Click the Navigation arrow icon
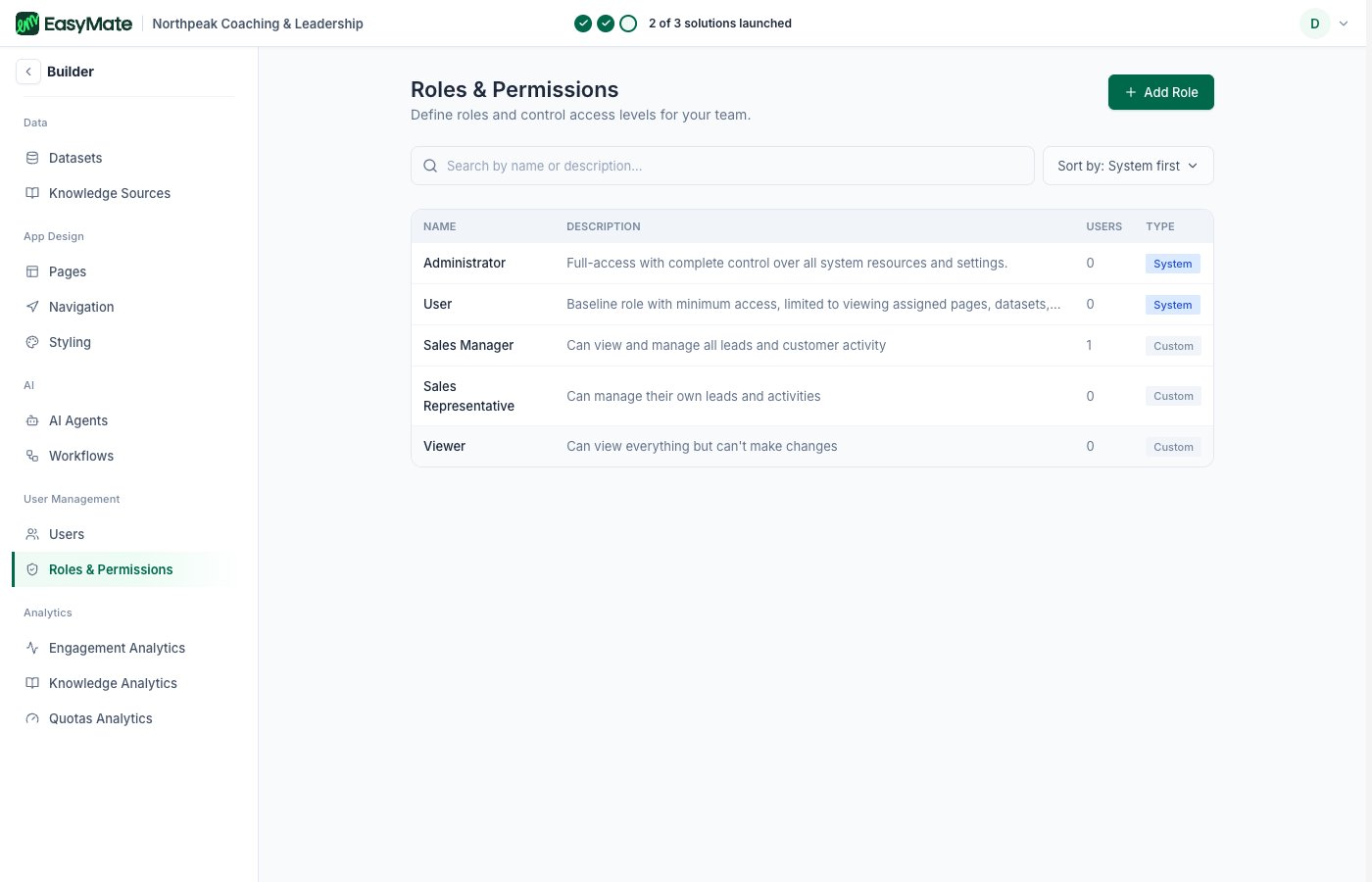Image resolution: width=1372 pixels, height=882 pixels. click(32, 307)
